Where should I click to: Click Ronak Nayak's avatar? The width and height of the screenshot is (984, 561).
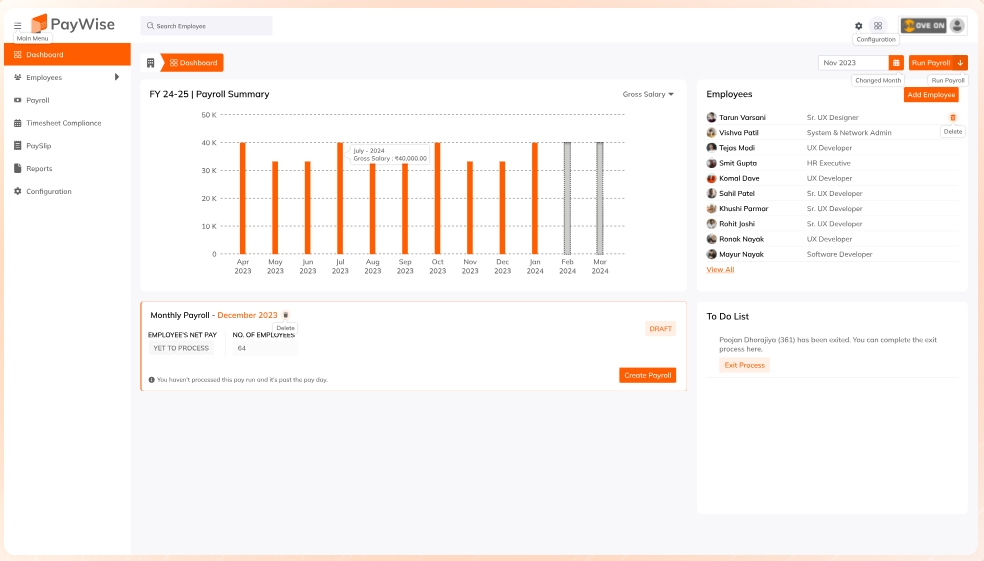tap(711, 239)
